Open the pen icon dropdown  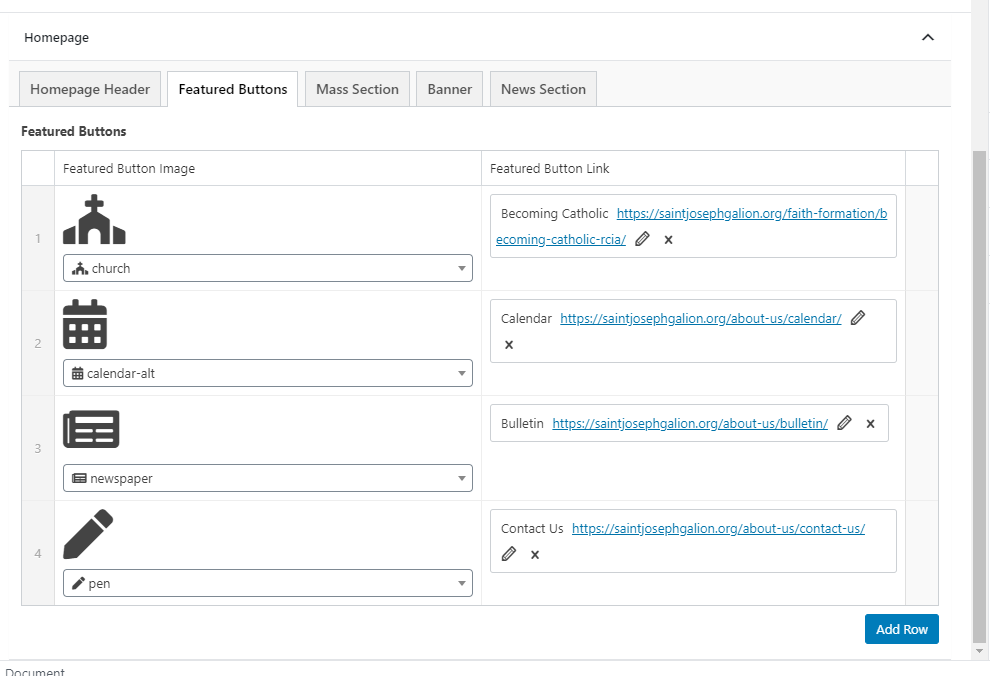point(267,583)
